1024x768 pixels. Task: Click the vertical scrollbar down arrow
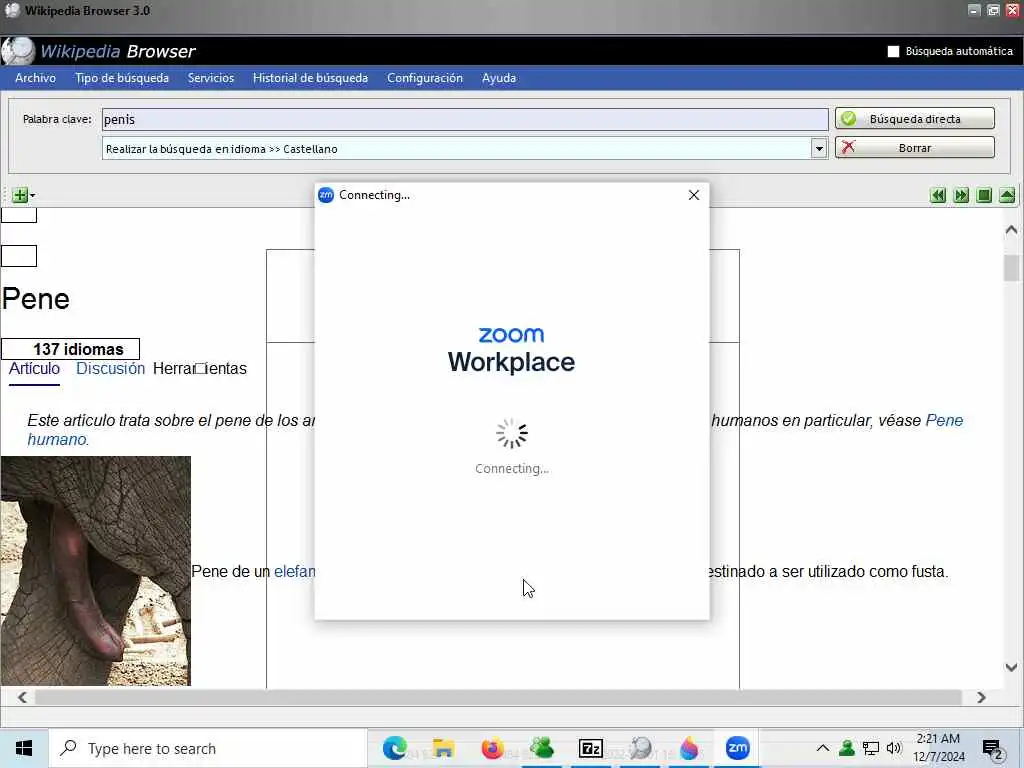tap(1011, 667)
